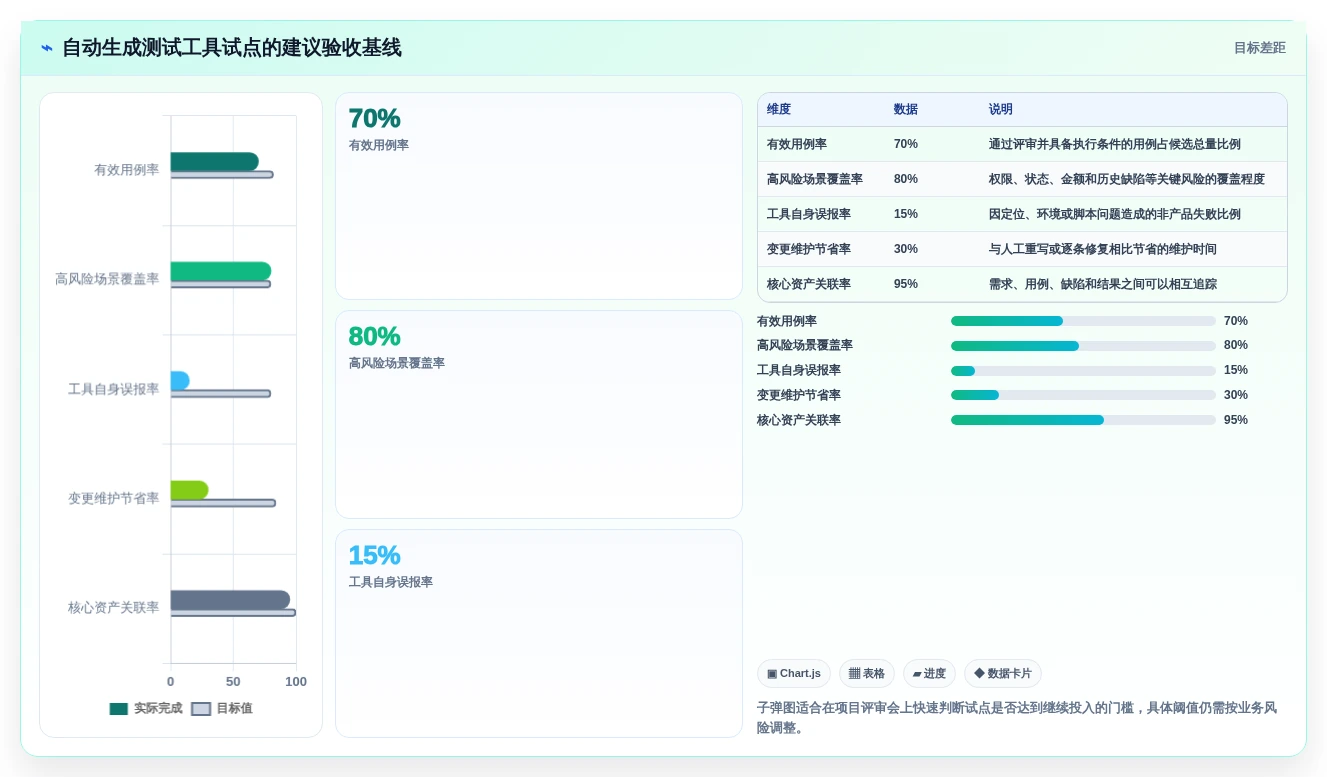The image size is (1327, 777).
Task: Click the 高风险场景覆盖率 progress bar
Action: pos(1083,346)
